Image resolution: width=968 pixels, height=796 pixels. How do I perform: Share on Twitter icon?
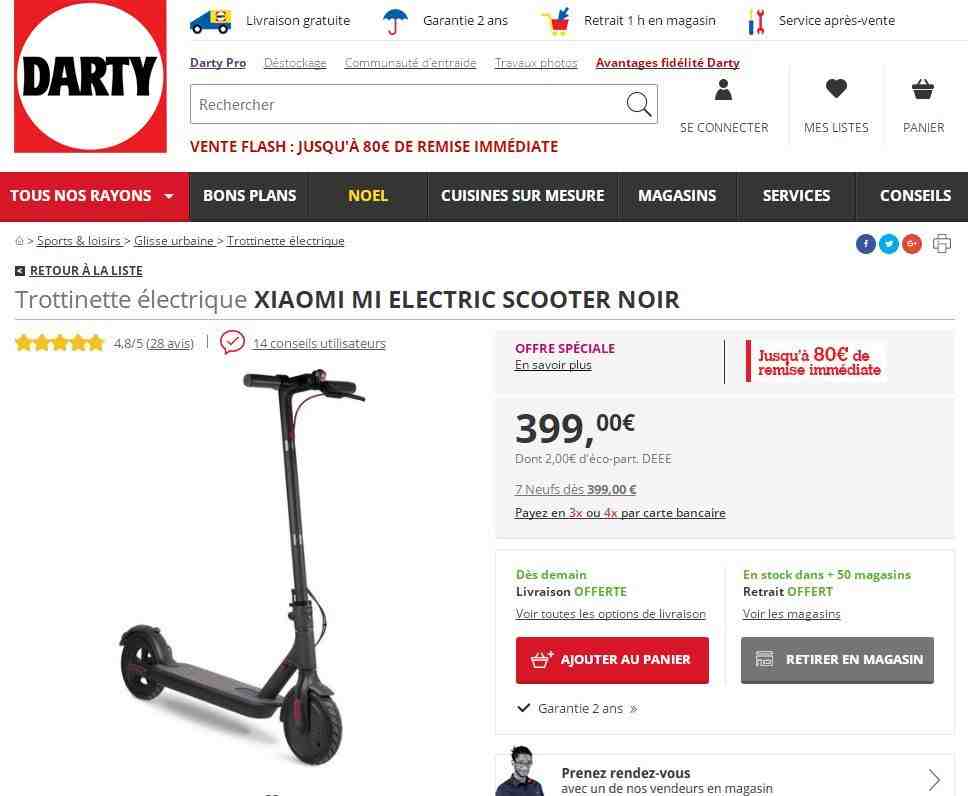(888, 244)
